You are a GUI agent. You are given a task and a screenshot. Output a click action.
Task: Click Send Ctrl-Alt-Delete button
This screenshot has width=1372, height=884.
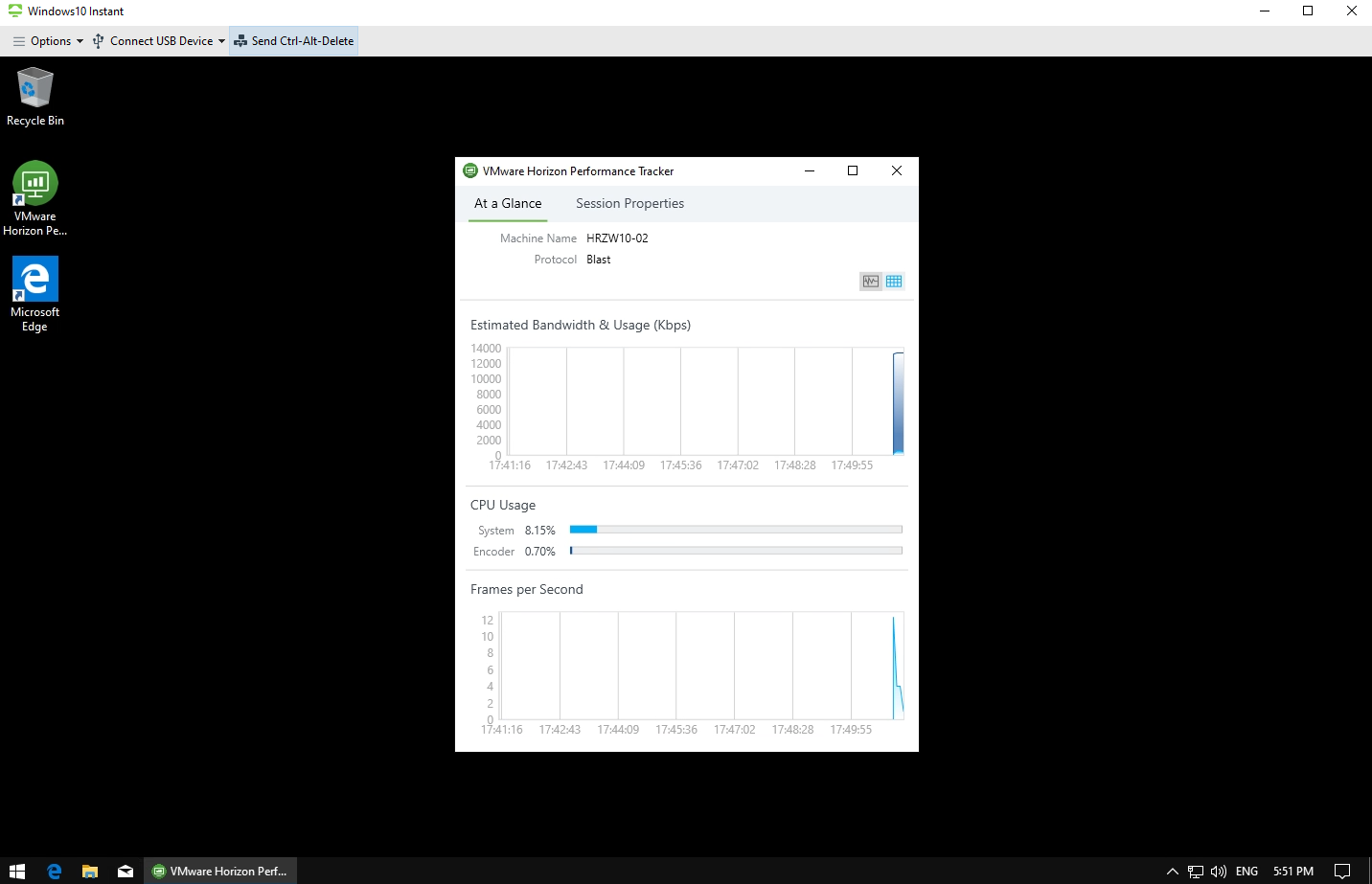tap(294, 41)
